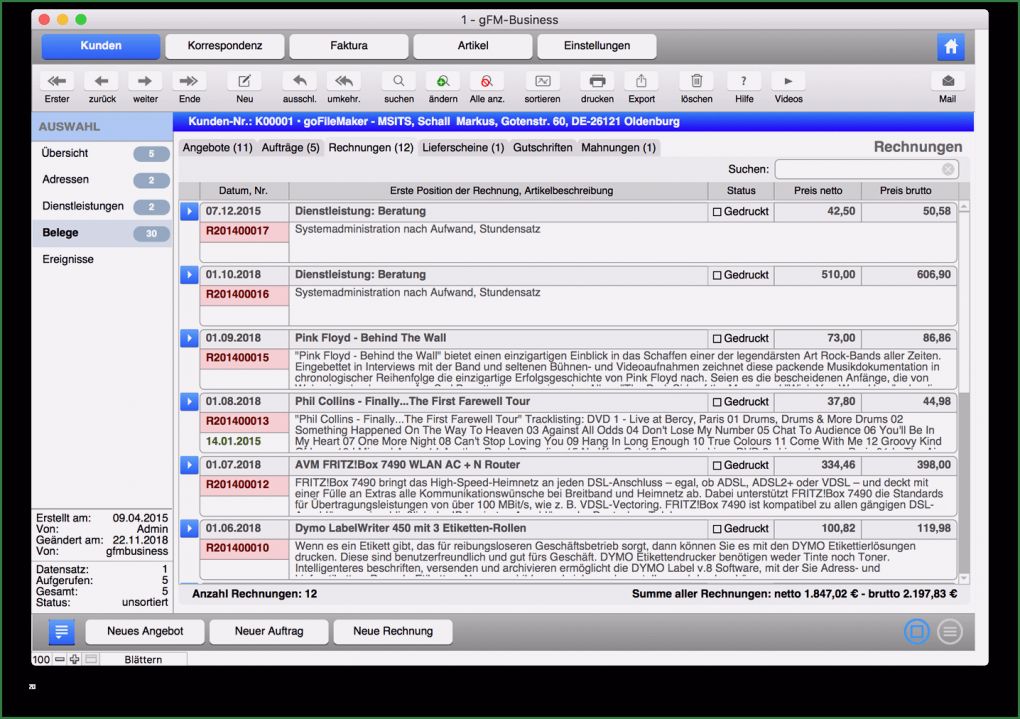Open Phil Collins invoice via blue arrow

tap(189, 402)
